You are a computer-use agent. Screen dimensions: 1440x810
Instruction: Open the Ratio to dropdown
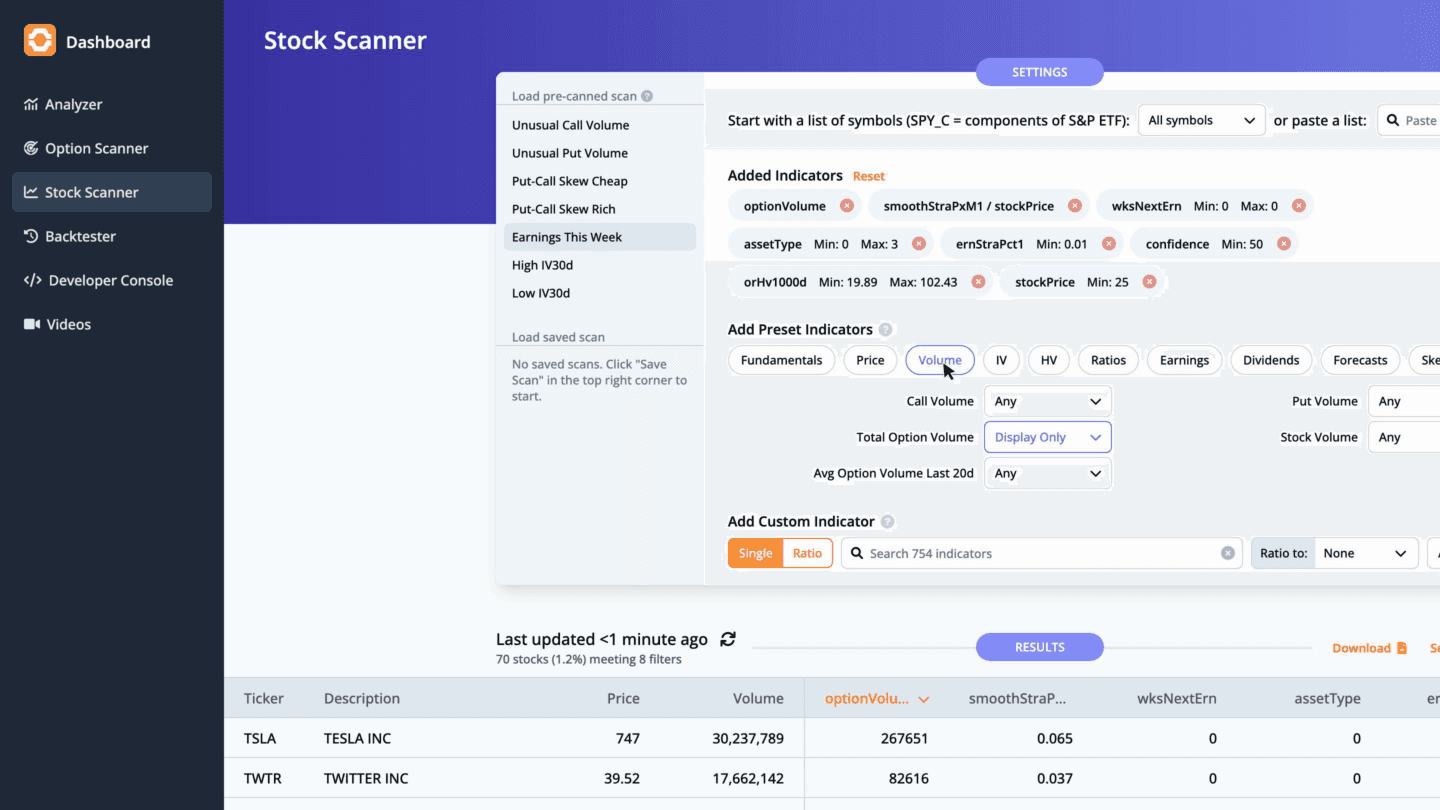1365,553
